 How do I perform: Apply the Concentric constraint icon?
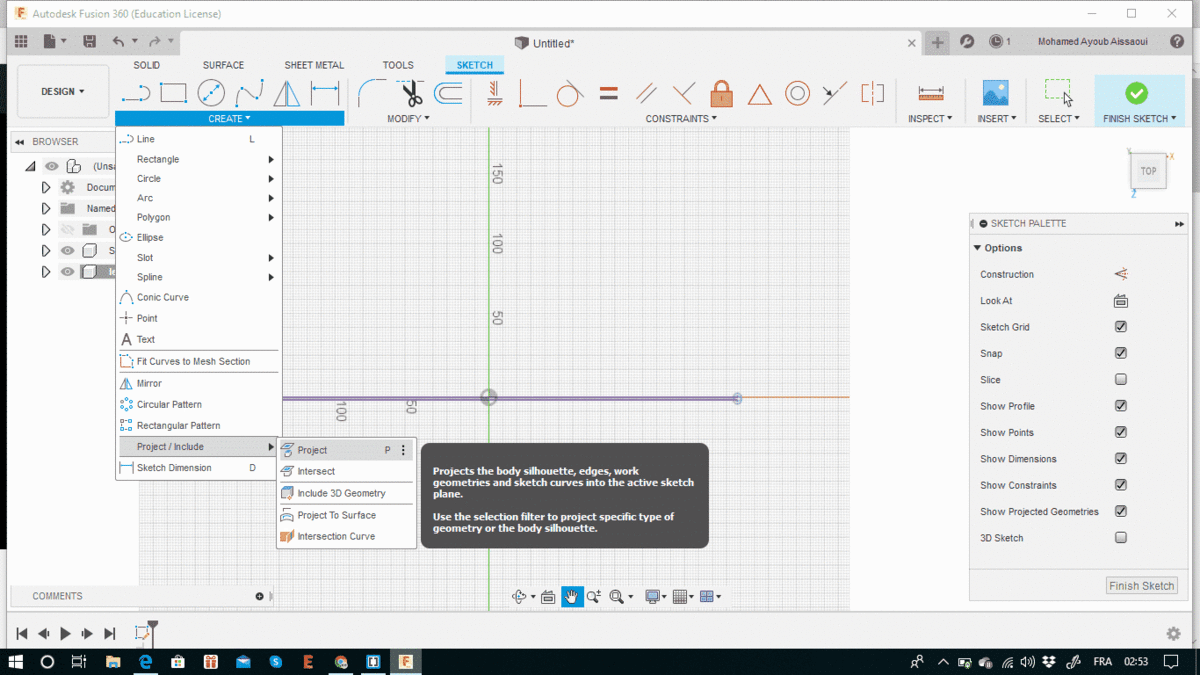pos(797,94)
